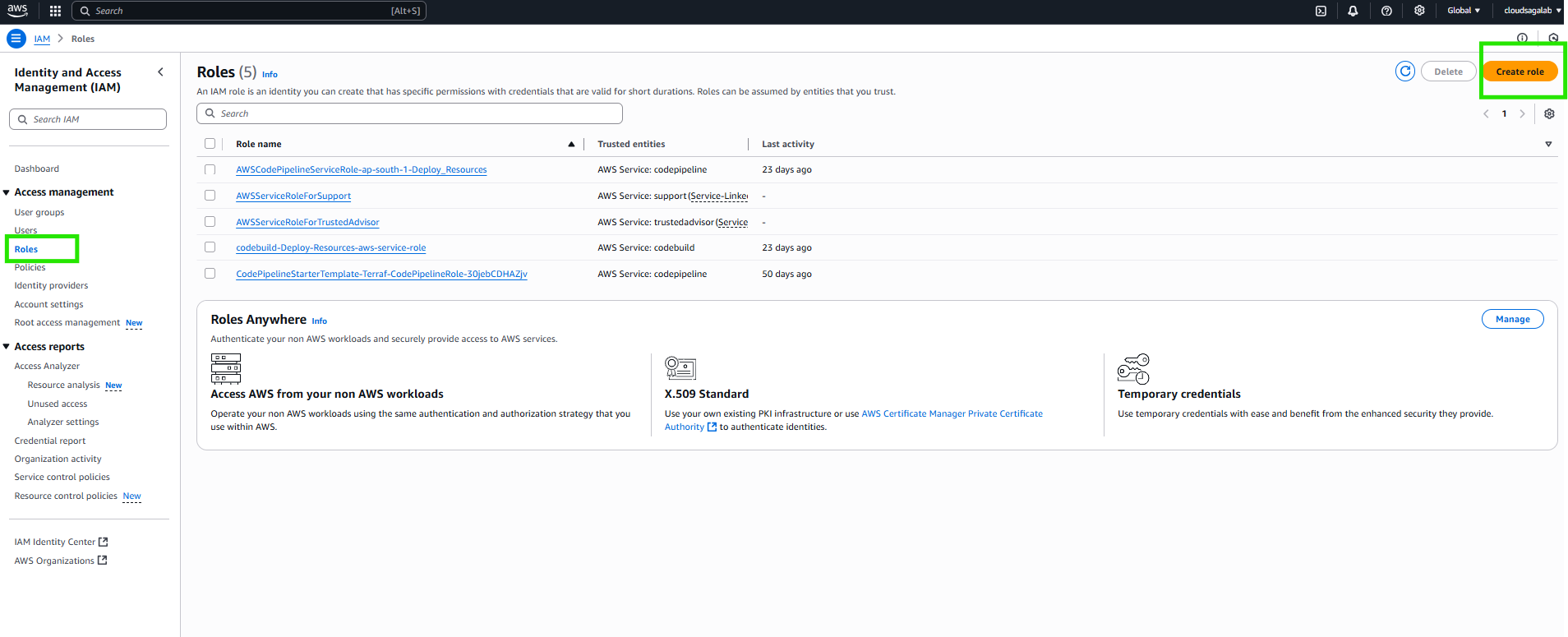Screen dimensions: 1568x637
Task: Click the non AWS workloads server icon
Action: point(226,369)
